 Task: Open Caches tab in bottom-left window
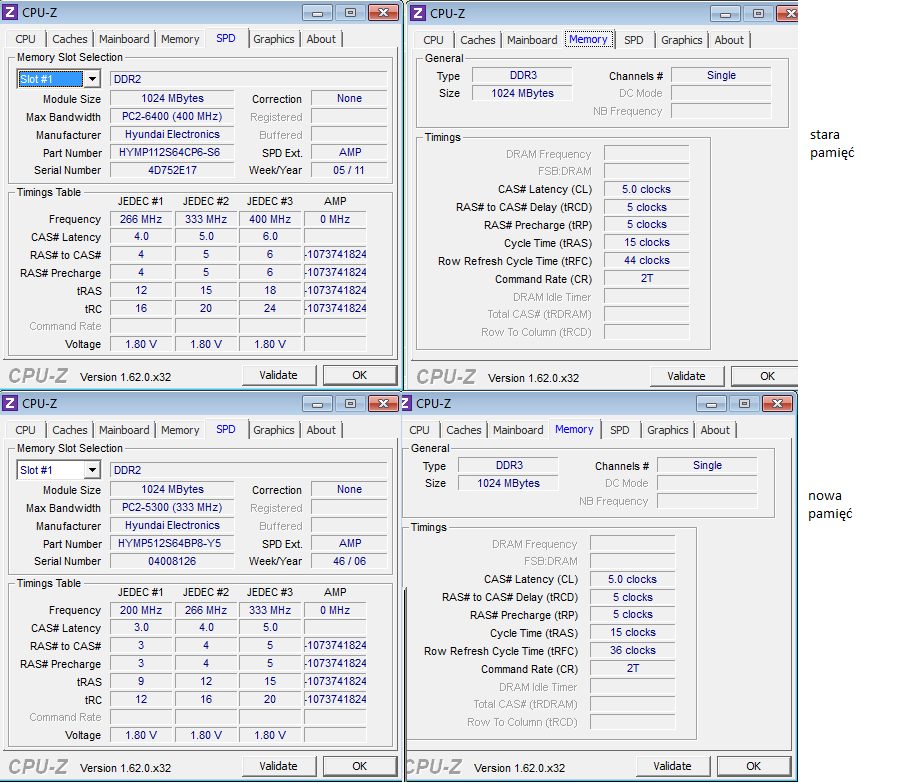point(70,430)
